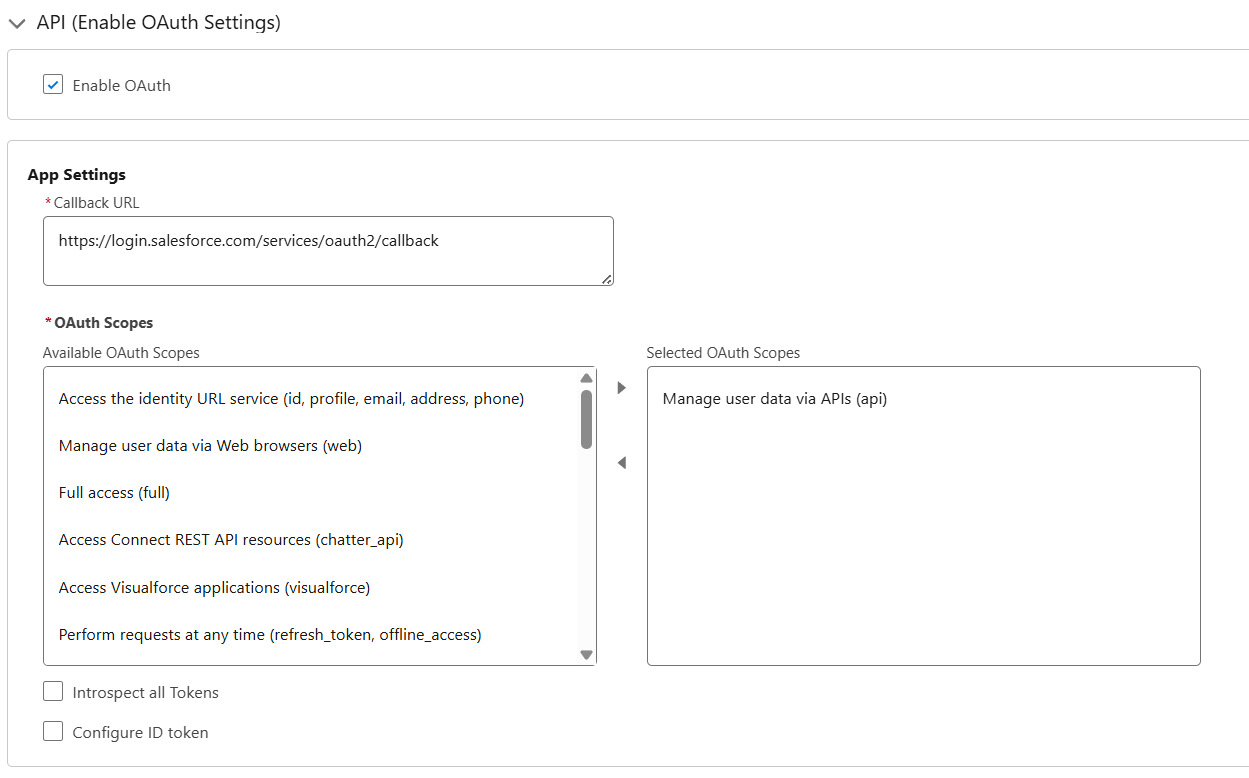Collapse the API (Enable OAuth Settings) section
Screen dimensions: 1249x778
point(16,22)
